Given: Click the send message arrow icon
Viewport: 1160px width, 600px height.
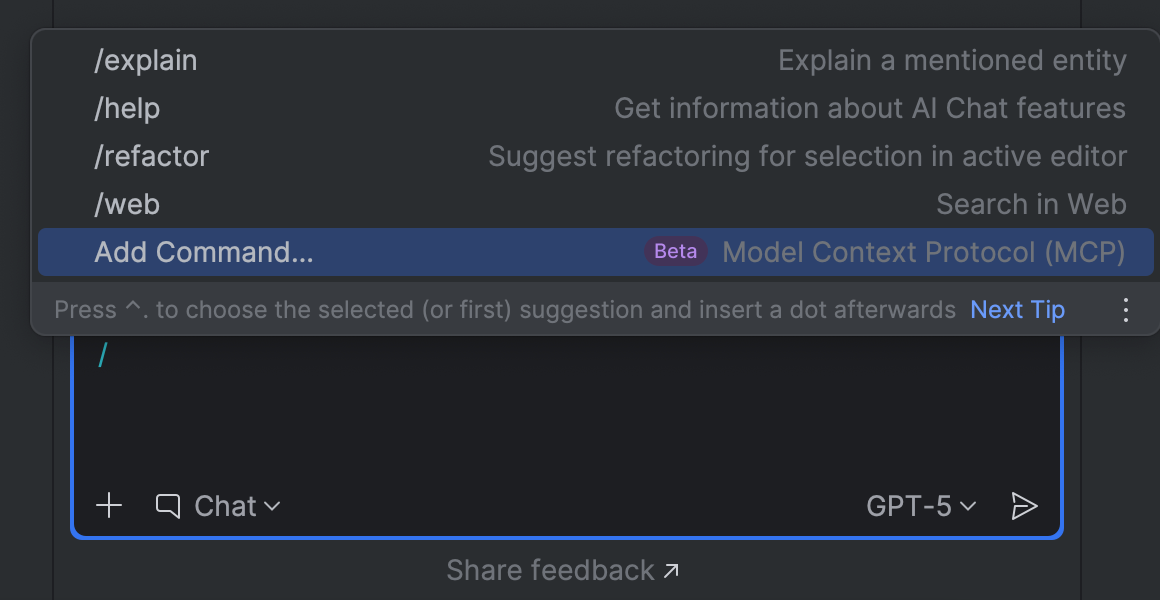Looking at the screenshot, I should (x=1025, y=505).
